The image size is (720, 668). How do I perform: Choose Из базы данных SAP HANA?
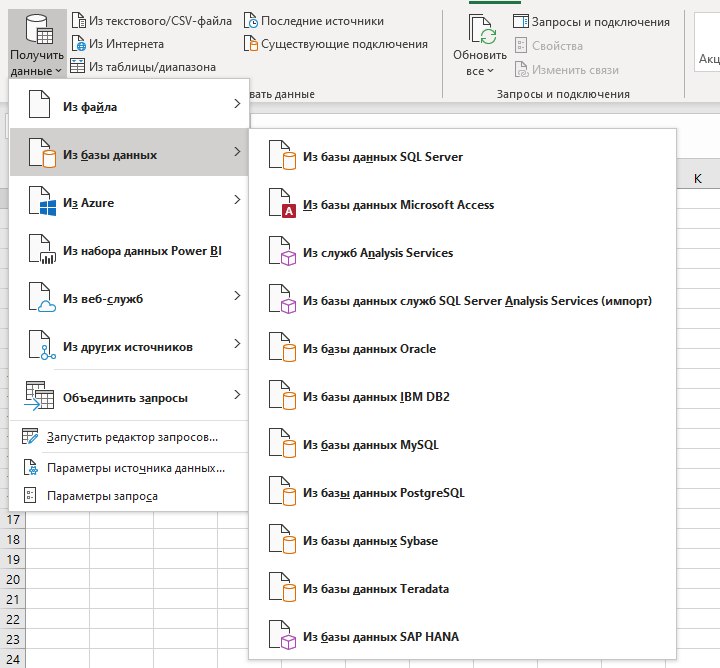463,636
